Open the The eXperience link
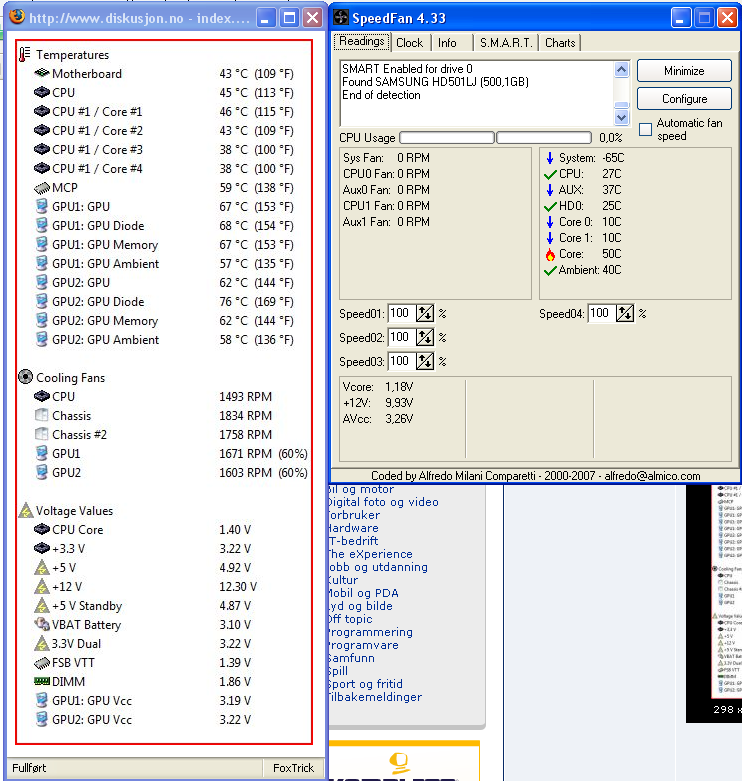Image resolution: width=742 pixels, height=781 pixels. pyautogui.click(x=371, y=554)
